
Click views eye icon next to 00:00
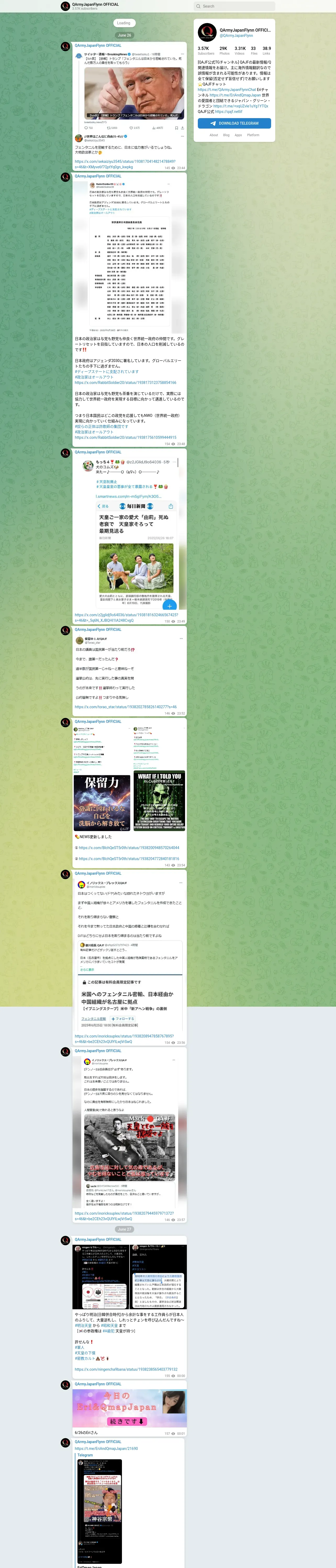(174, 1376)
